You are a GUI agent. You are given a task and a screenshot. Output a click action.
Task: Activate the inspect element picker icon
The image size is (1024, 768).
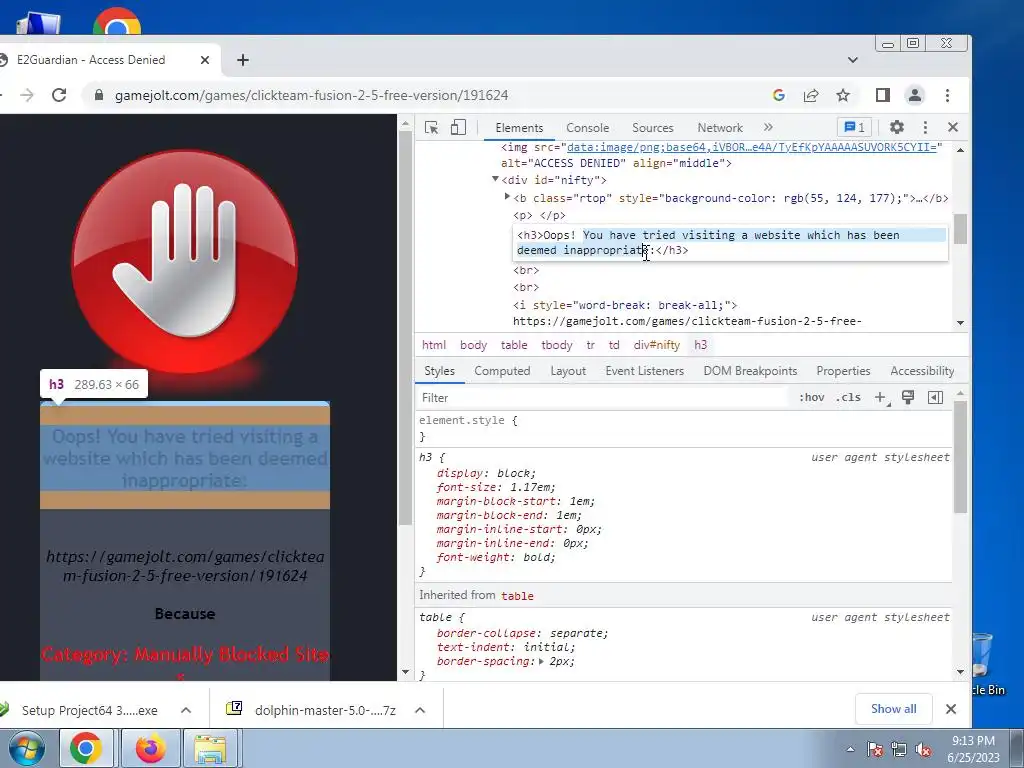coord(431,127)
